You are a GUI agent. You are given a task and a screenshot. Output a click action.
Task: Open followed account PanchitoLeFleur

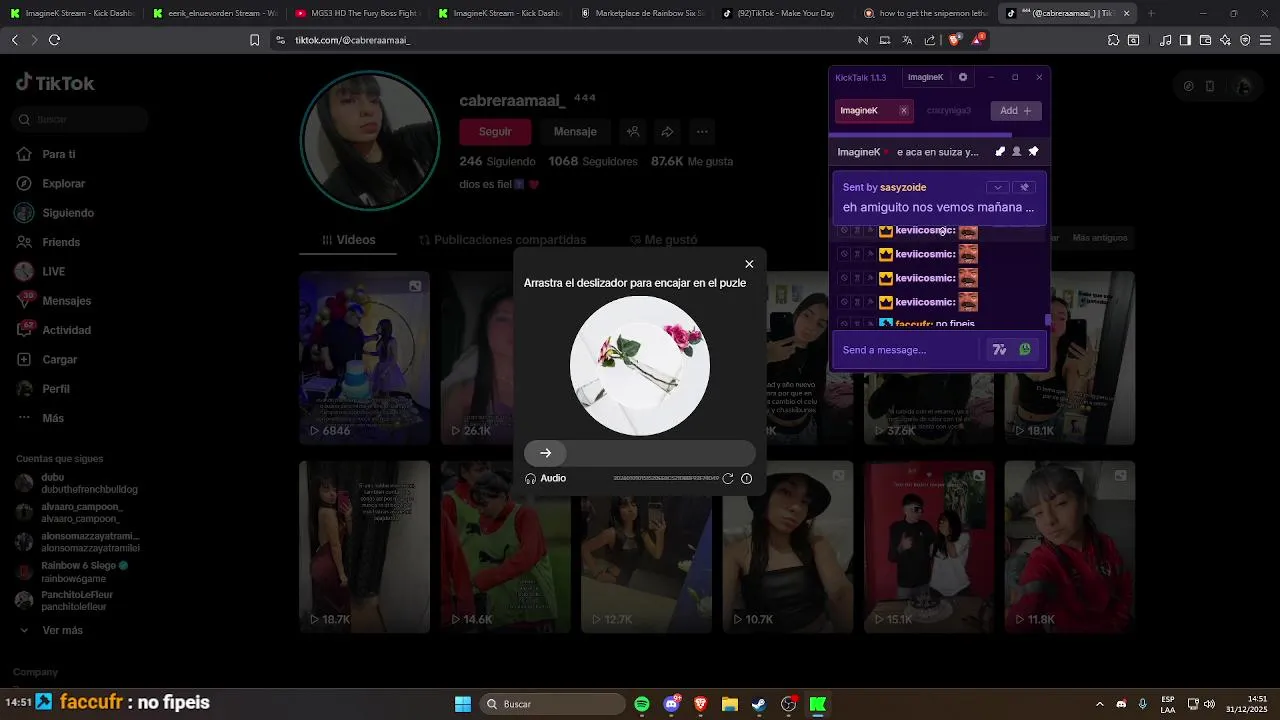point(76,600)
